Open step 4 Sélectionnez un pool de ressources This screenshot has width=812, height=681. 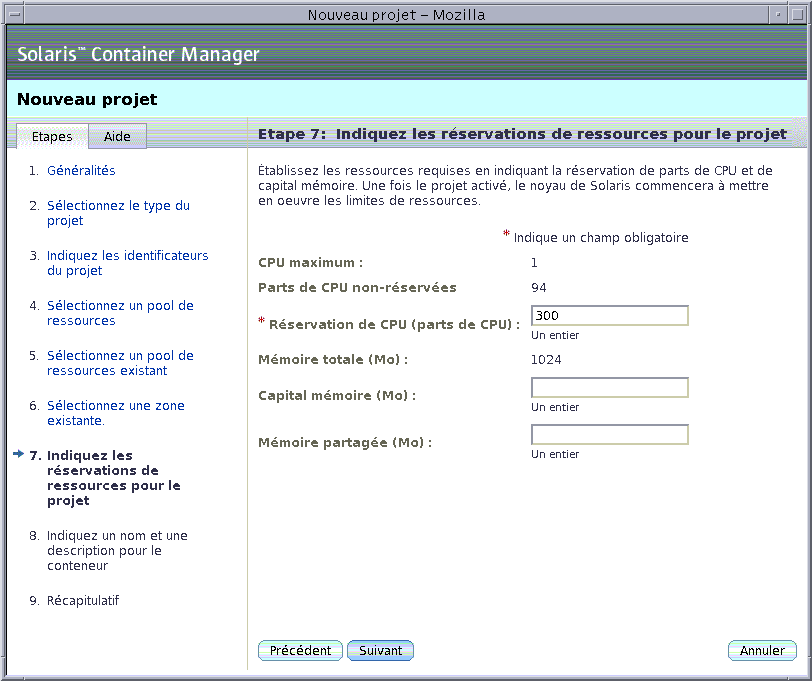point(120,313)
